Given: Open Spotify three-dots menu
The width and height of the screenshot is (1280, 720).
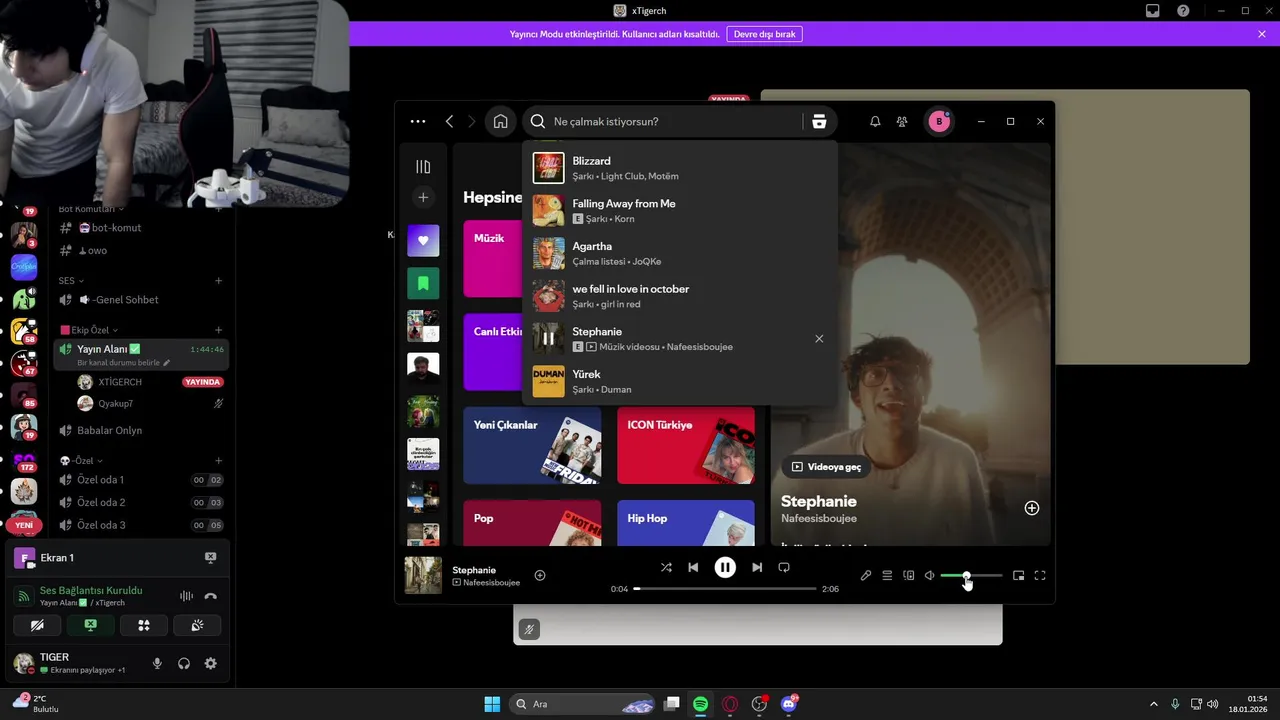Looking at the screenshot, I should [x=418, y=121].
